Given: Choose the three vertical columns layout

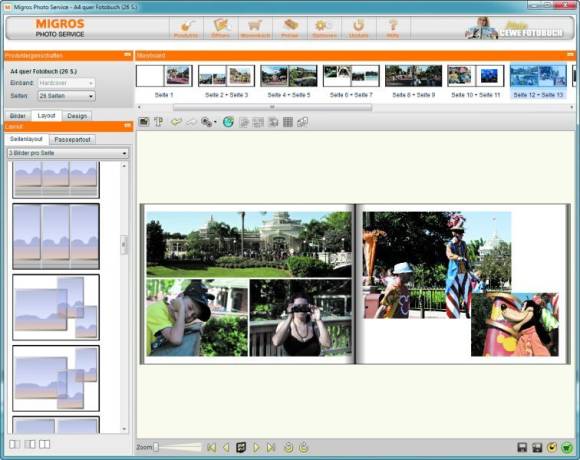Looking at the screenshot, I should (56, 236).
